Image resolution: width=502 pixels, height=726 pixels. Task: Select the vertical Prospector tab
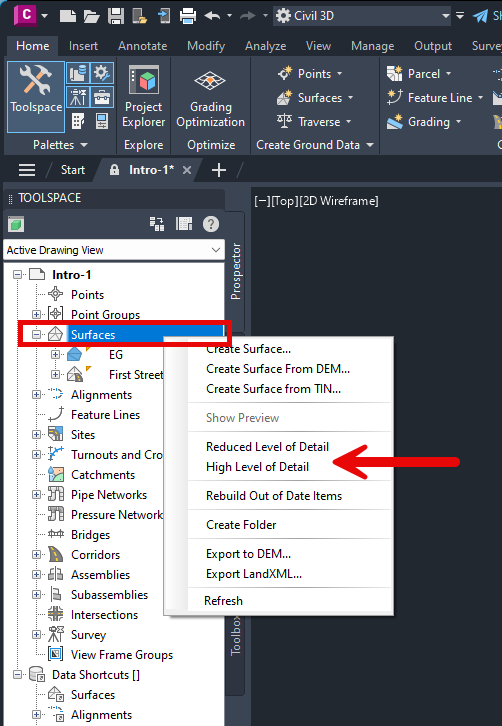[236, 271]
